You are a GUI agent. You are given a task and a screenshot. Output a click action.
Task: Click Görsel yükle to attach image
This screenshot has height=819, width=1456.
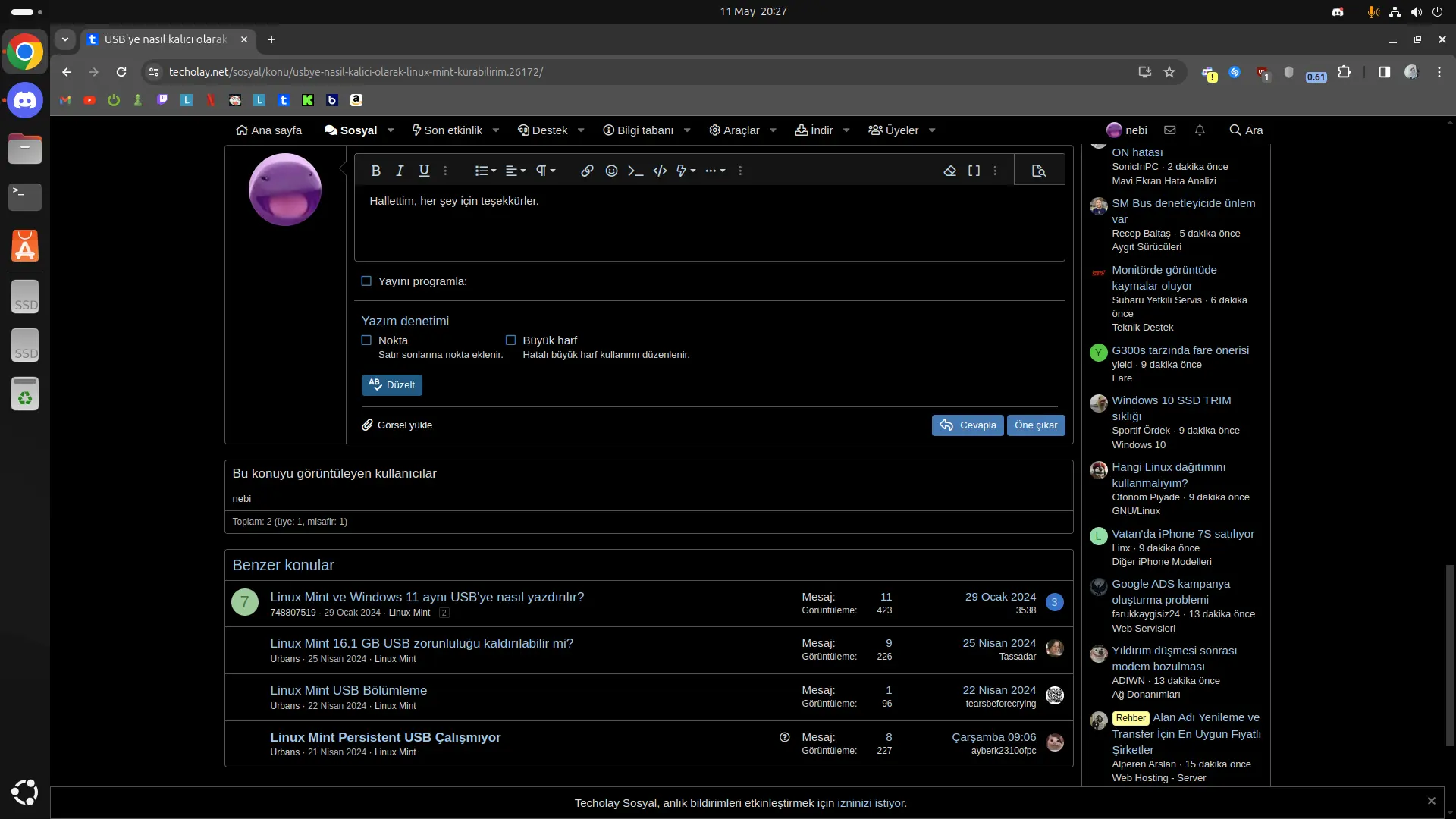click(x=397, y=425)
